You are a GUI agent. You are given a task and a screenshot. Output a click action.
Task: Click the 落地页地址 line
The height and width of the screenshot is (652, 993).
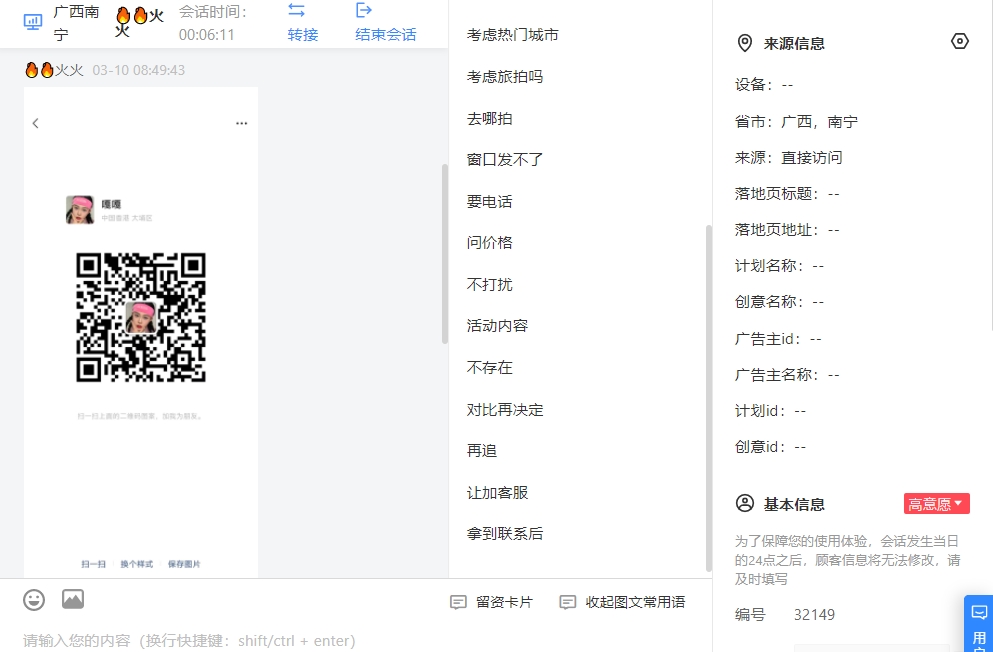787,230
